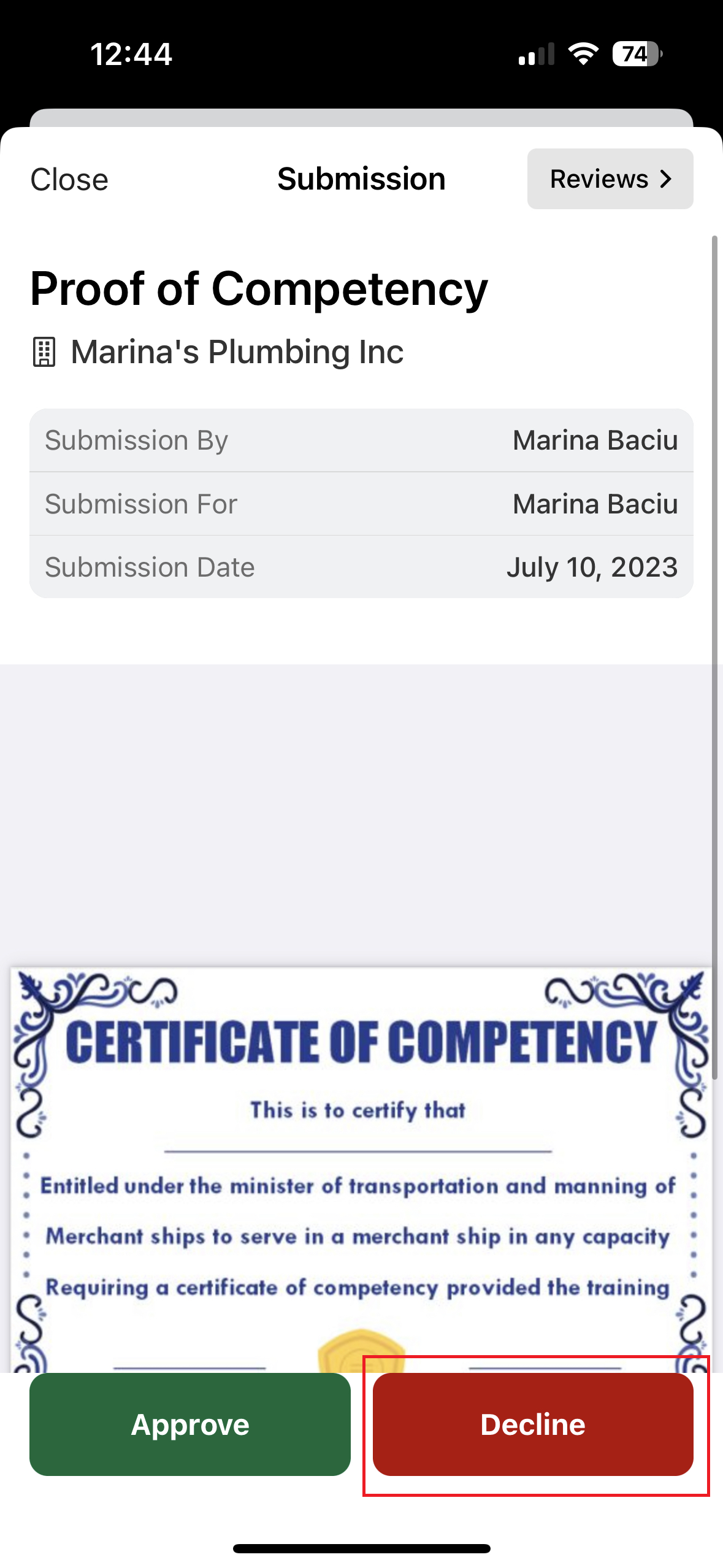
Task: Tap the Submission title in header
Action: [x=361, y=179]
